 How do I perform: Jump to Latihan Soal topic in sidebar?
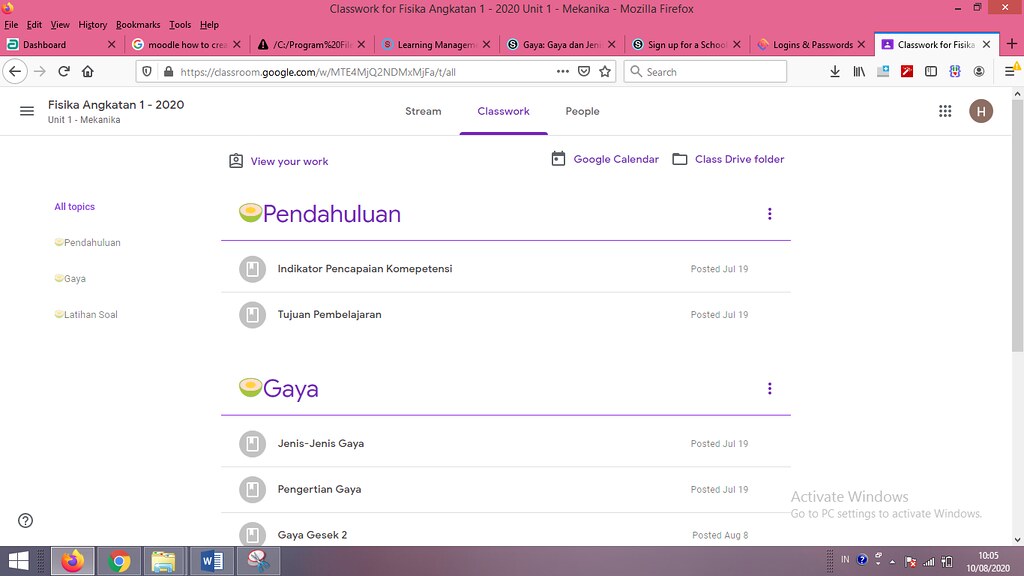86,315
